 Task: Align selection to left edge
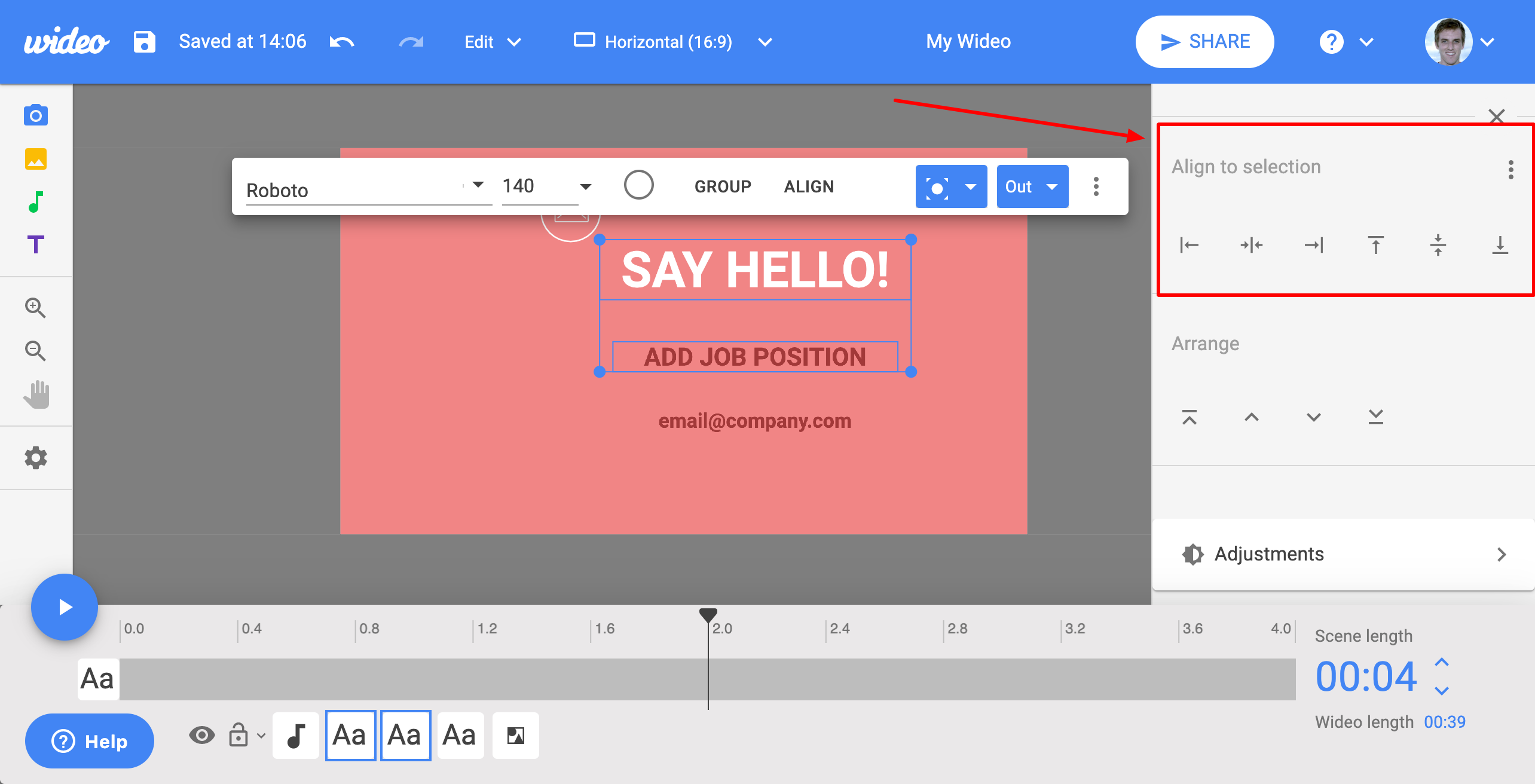1189,245
